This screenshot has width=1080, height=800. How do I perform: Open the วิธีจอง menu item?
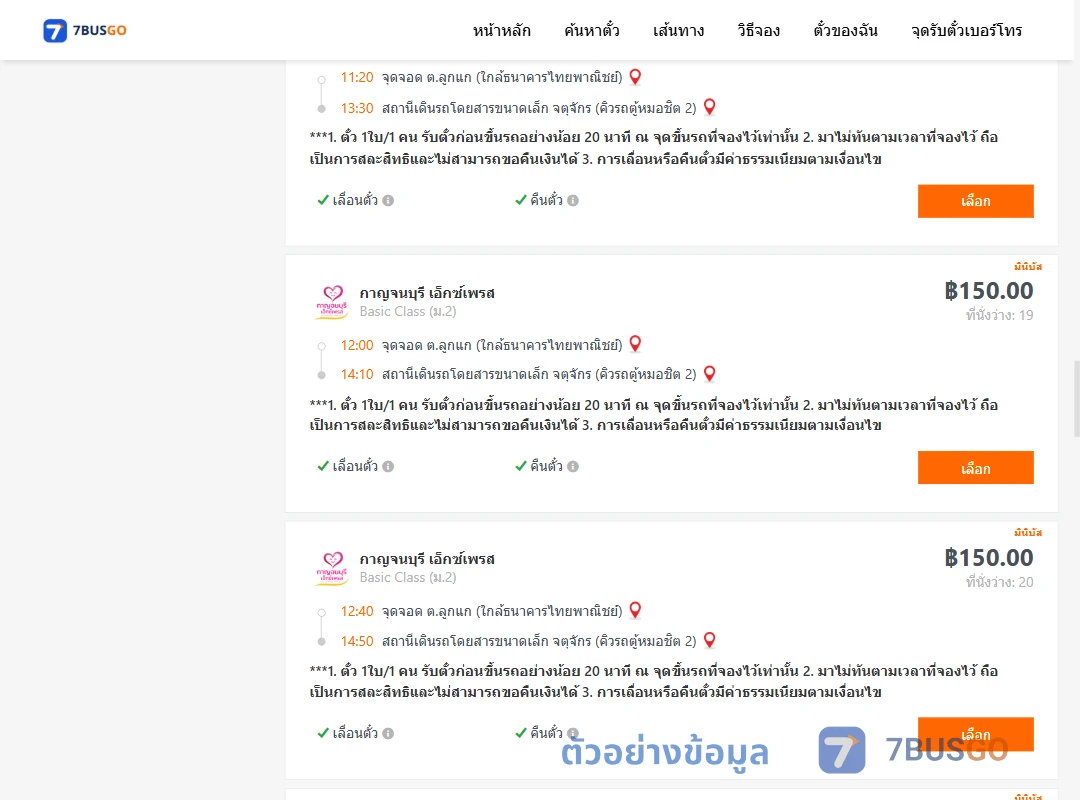(758, 30)
